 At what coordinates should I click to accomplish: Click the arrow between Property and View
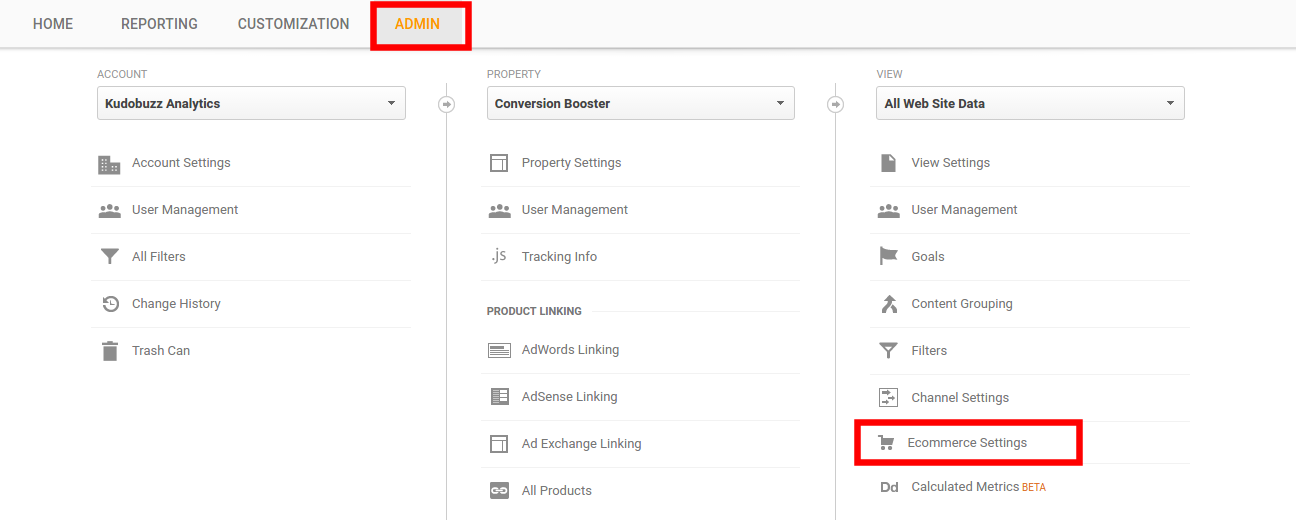(x=836, y=103)
